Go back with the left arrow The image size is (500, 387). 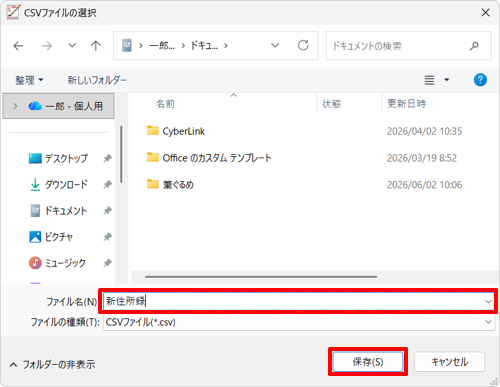pos(18,46)
